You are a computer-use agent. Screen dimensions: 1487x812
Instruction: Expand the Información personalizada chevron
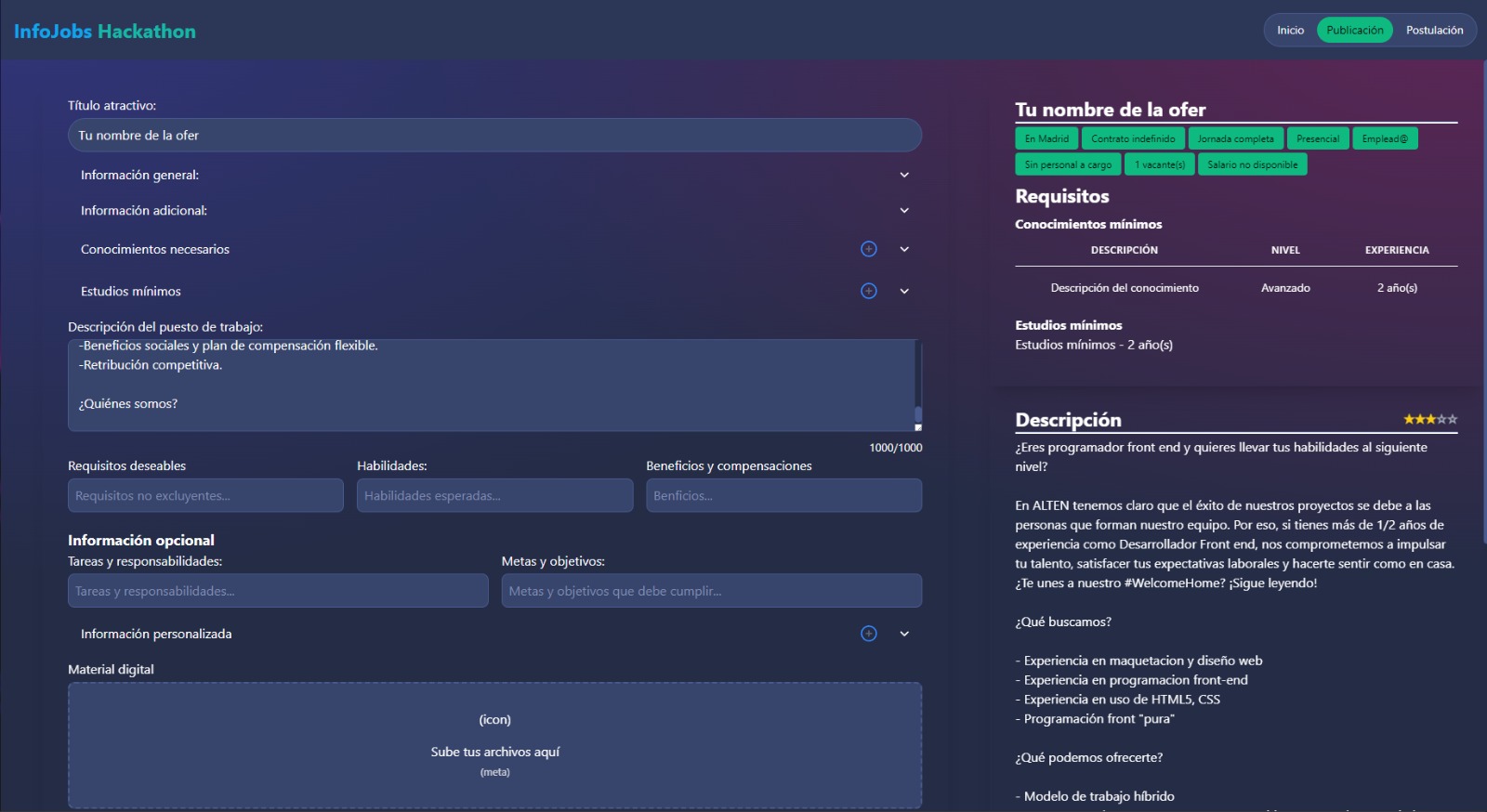[904, 634]
